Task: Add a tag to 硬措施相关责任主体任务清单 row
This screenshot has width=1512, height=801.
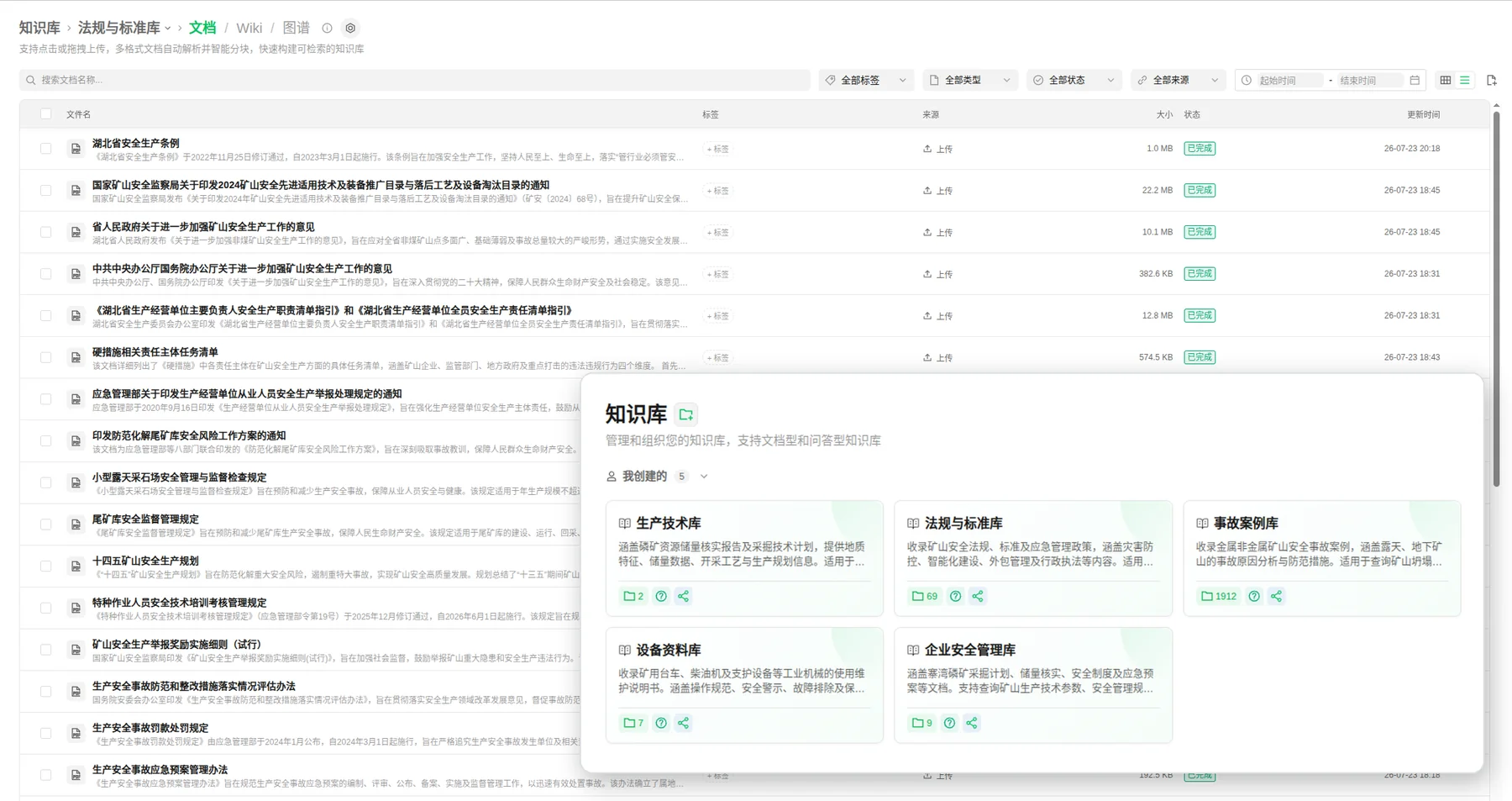Action: [718, 357]
